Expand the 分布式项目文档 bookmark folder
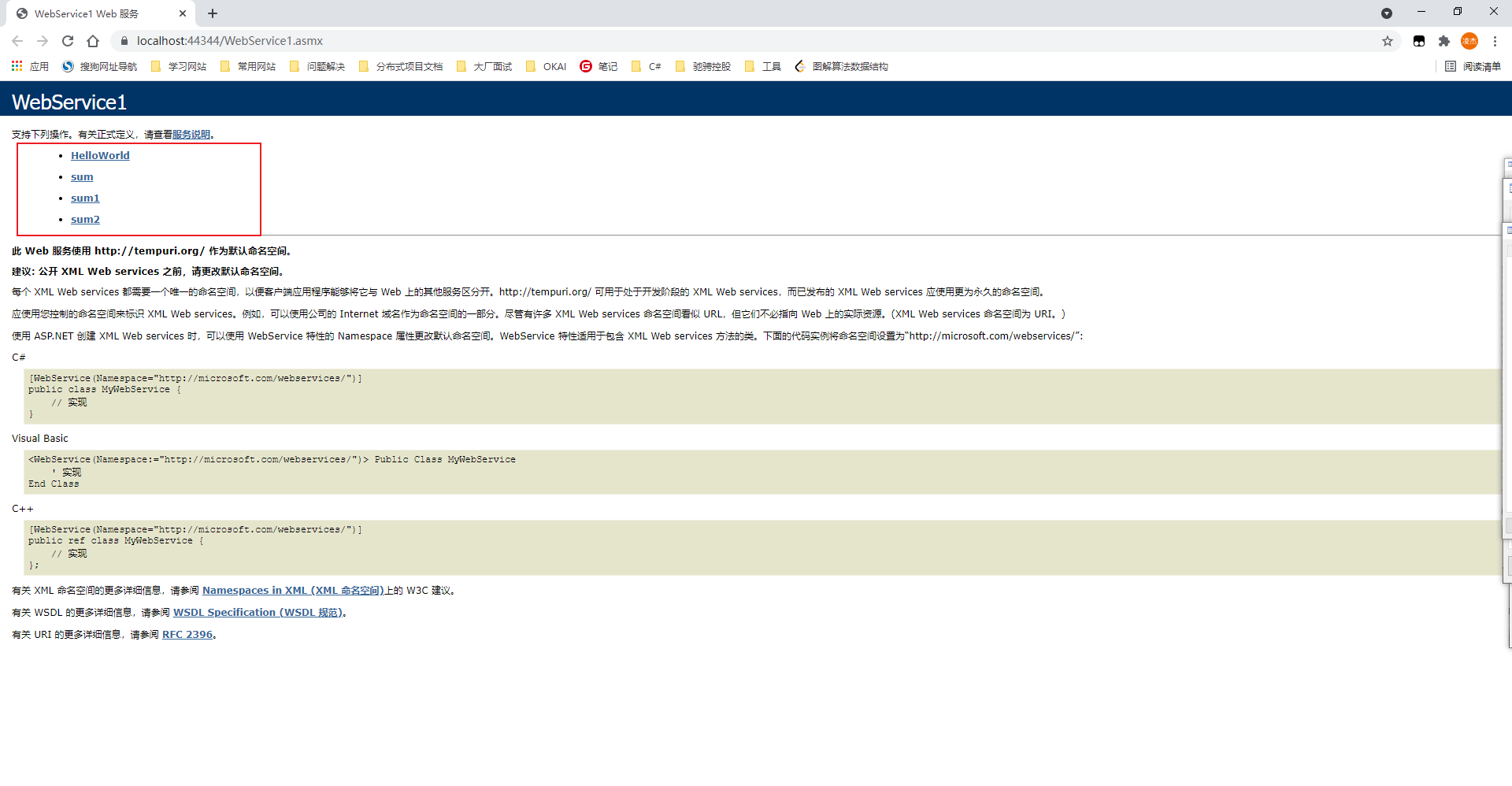Viewport: 1512px width, 786px height. [409, 66]
